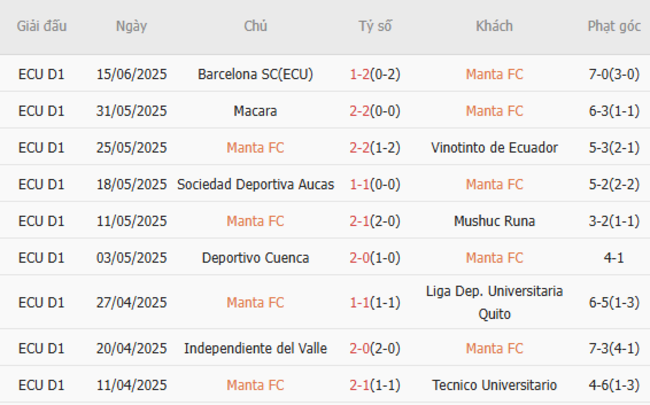Open Sociedad Deportiva Aucas team link

[255, 184]
